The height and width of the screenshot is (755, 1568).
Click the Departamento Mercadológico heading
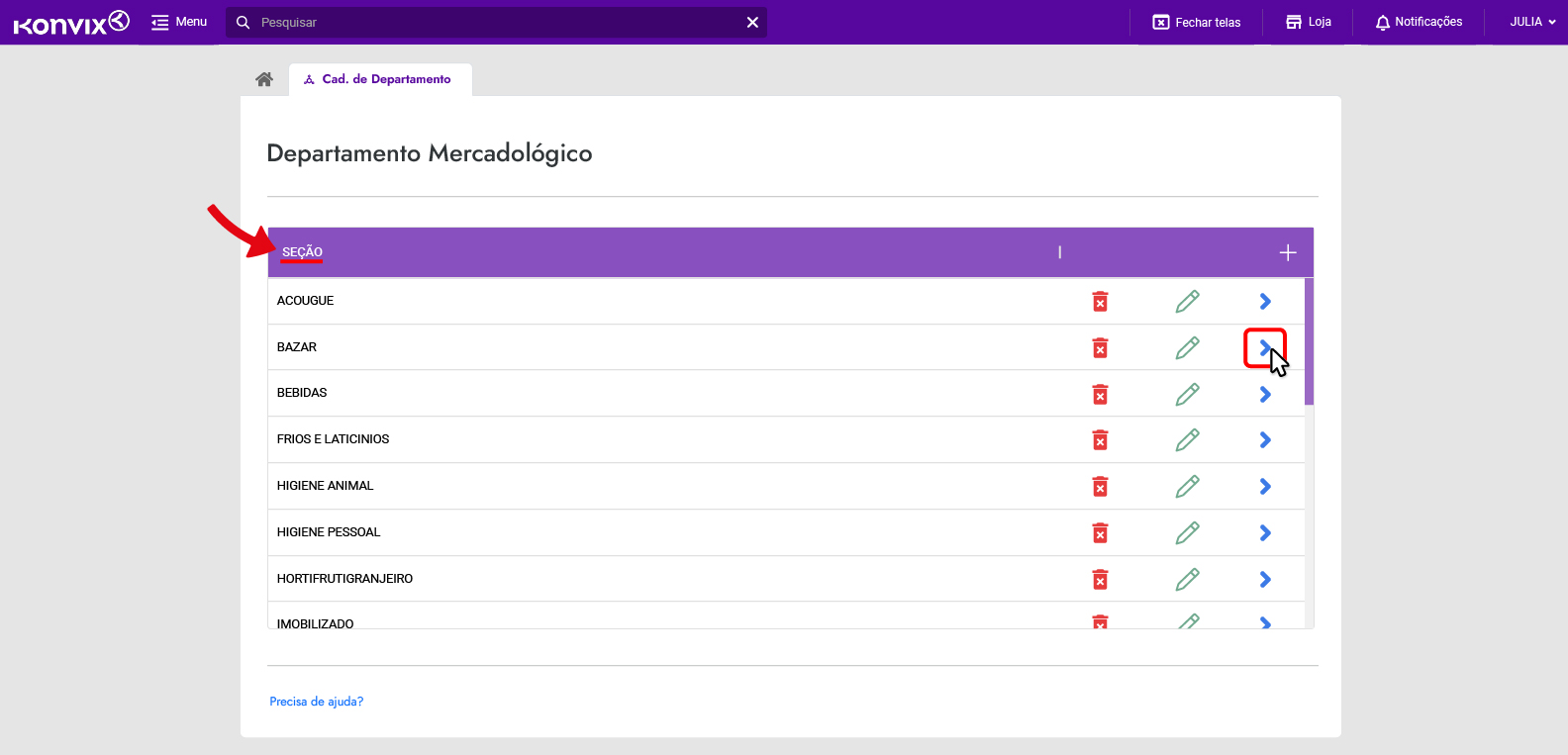pyautogui.click(x=430, y=153)
